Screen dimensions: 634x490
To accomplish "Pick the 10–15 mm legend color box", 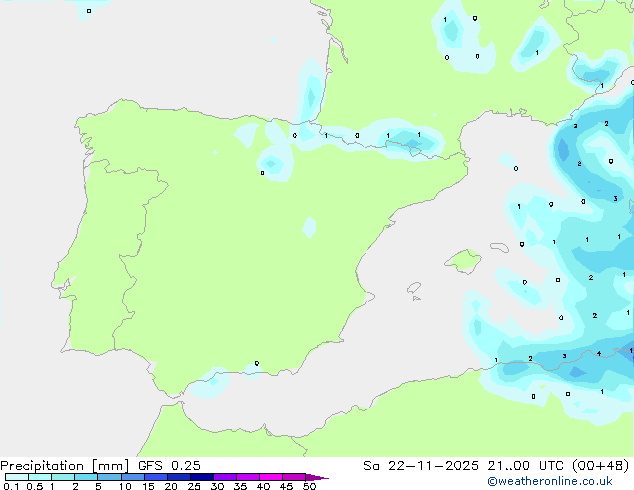I will click(132, 477).
